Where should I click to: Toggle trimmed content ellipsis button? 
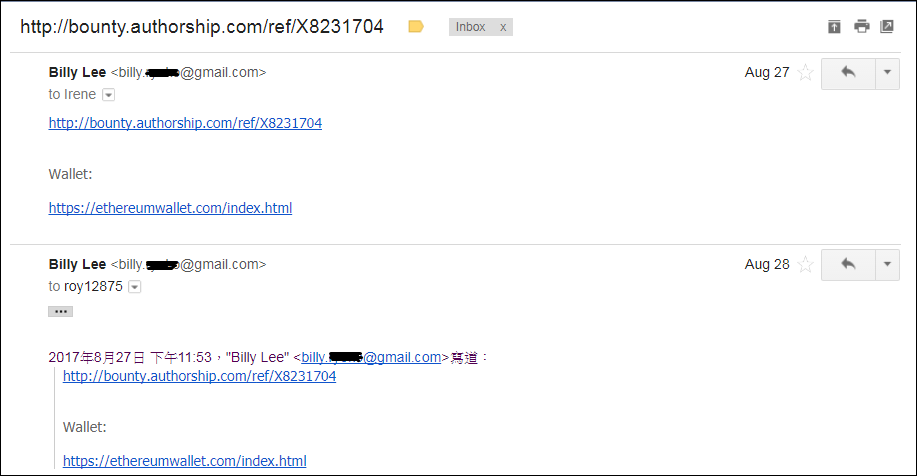coord(60,311)
